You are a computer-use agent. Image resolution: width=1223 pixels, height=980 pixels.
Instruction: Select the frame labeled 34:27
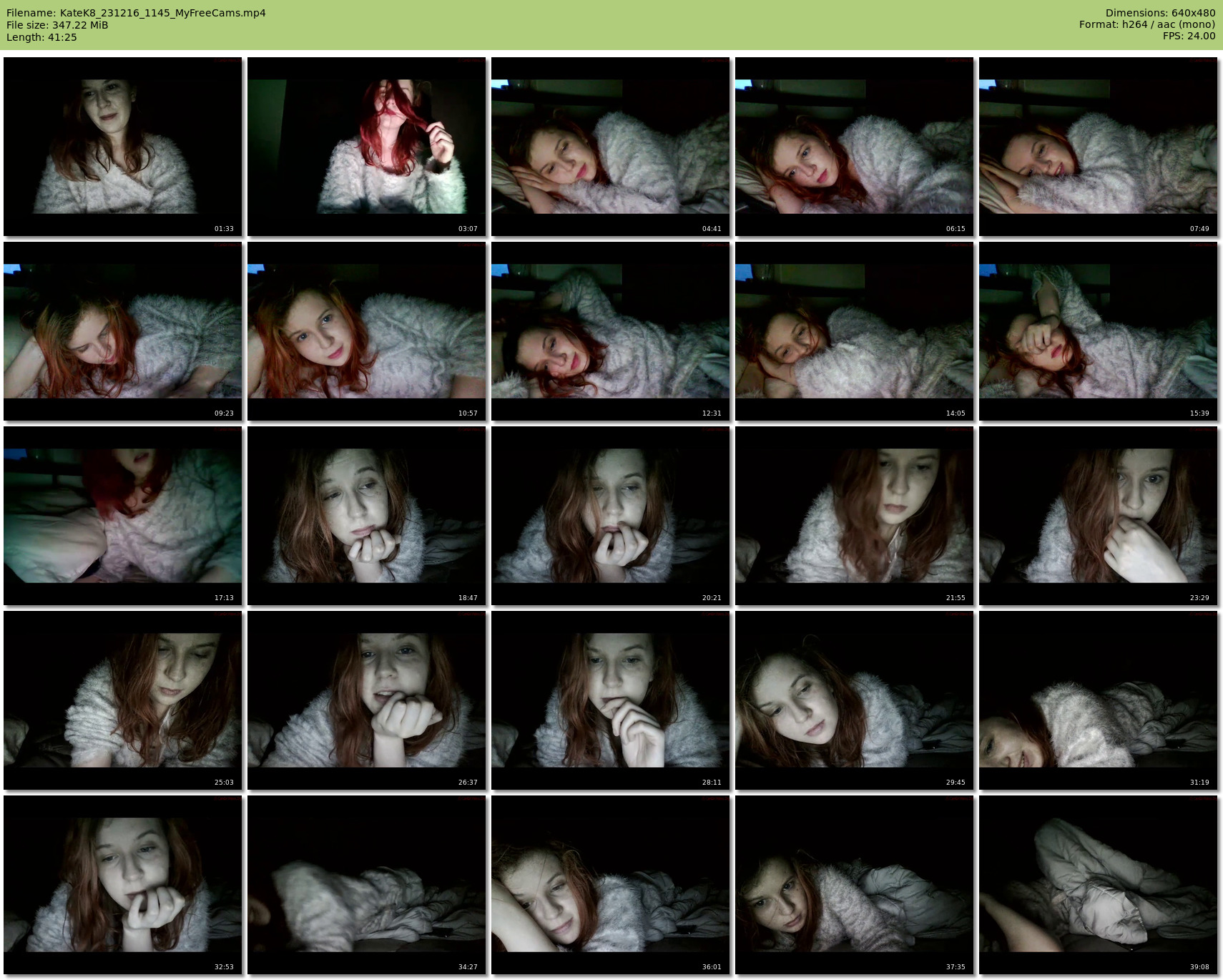tap(366, 885)
